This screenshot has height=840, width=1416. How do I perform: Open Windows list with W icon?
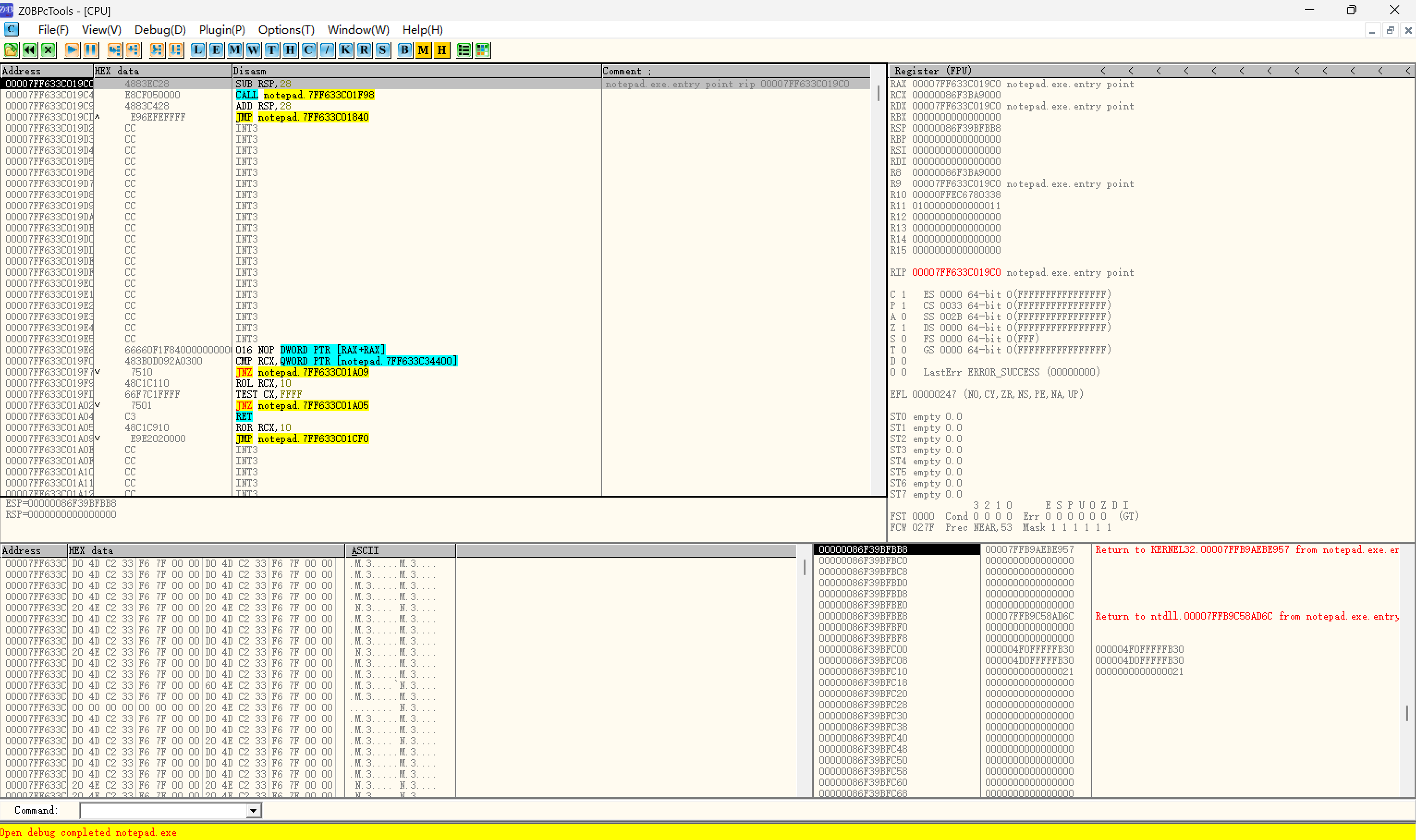tap(253, 50)
